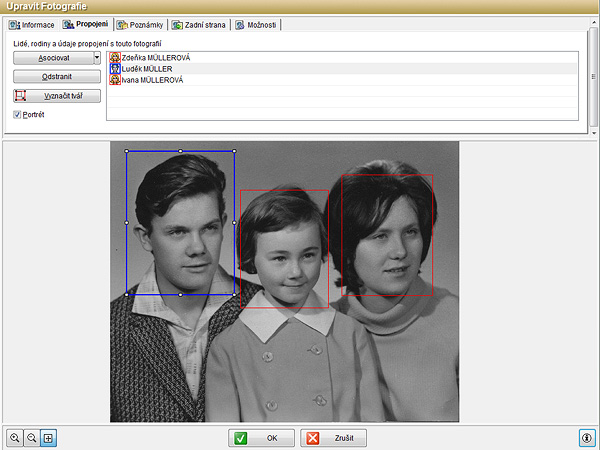Screen dimensions: 600x450
Task: Open the Zadní strana tab
Action: (x=198, y=24)
